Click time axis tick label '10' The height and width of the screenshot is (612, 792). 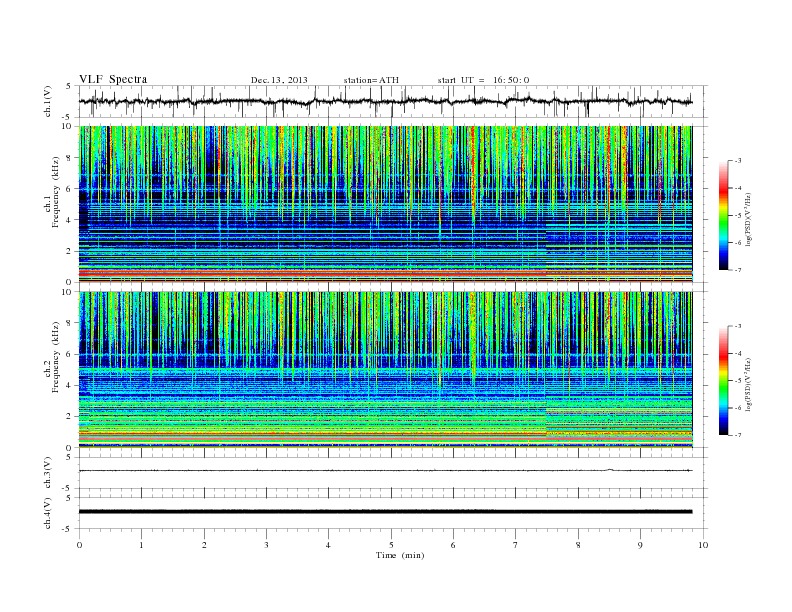click(x=703, y=545)
